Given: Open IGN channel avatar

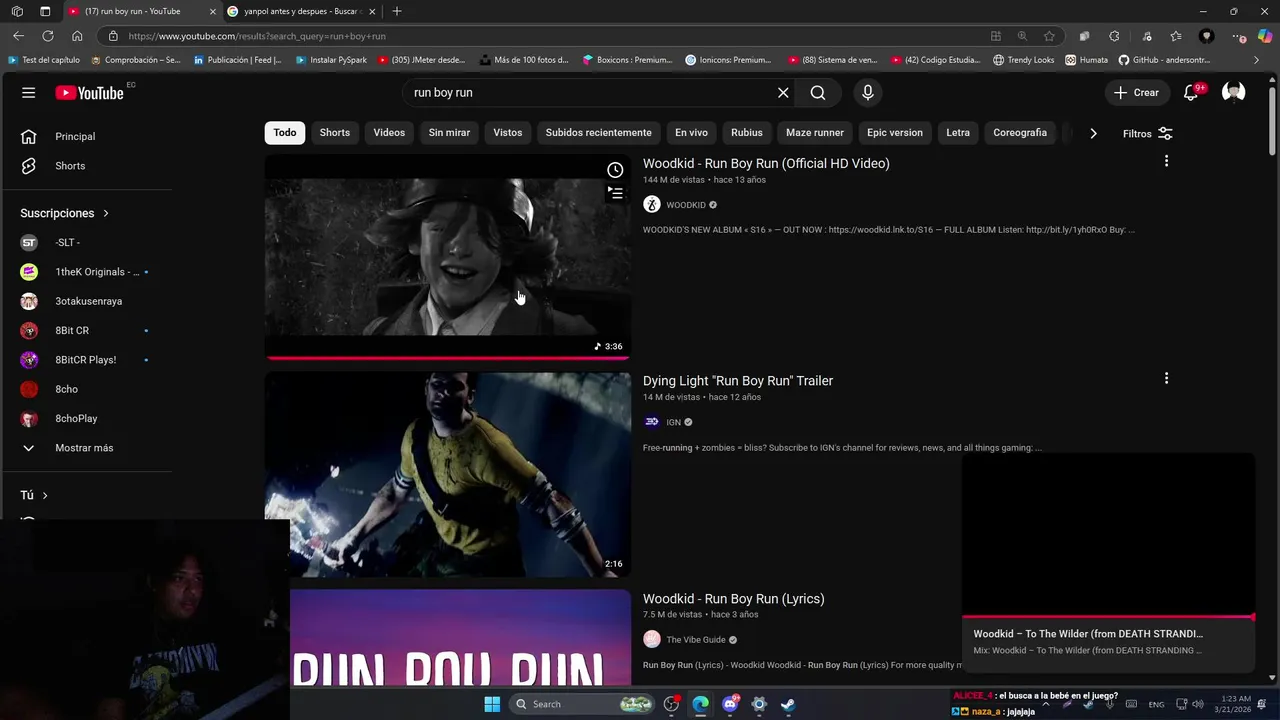Looking at the screenshot, I should 652,422.
